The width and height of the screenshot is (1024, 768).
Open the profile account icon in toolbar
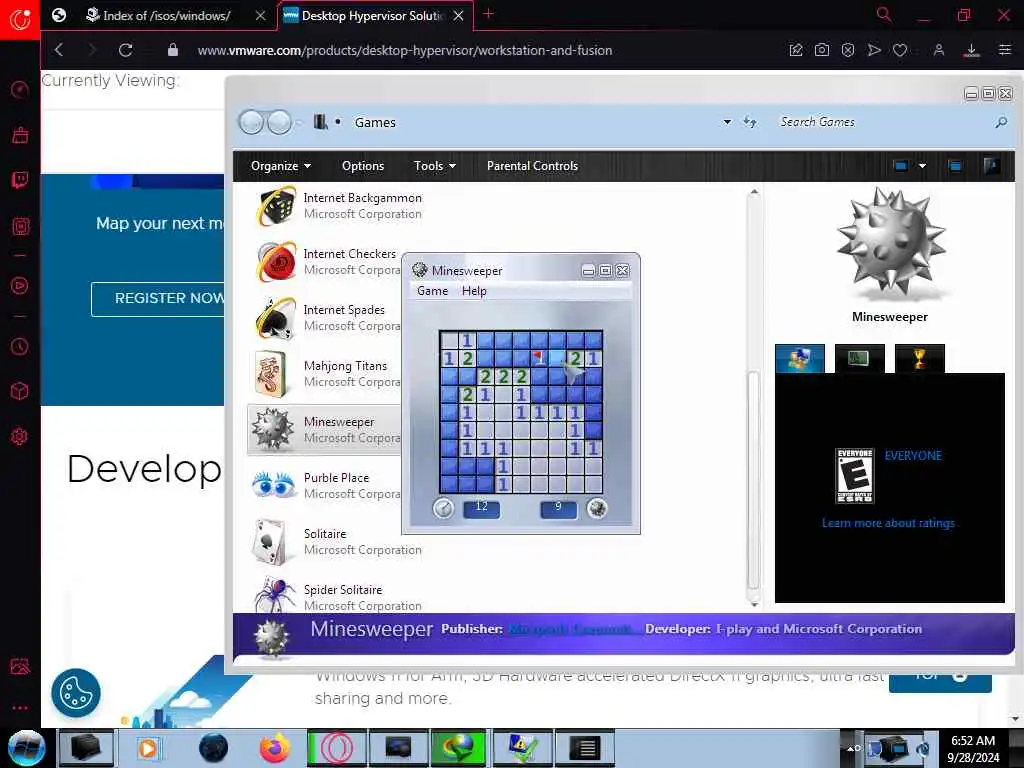[x=938, y=50]
